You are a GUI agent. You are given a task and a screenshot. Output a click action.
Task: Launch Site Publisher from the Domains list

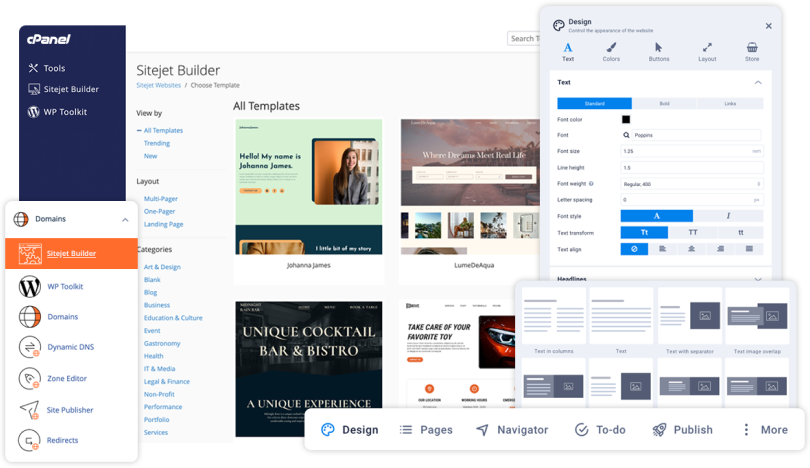click(x=69, y=409)
